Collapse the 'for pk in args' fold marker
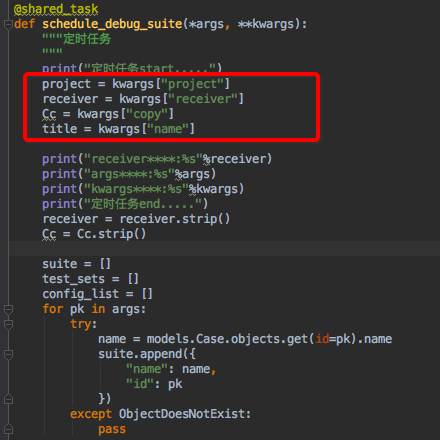440x440 pixels. [x=8, y=309]
